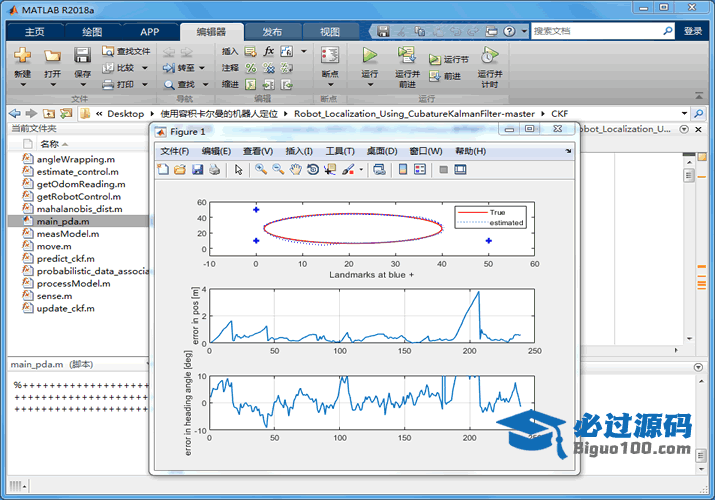This screenshot has height=500, width=715.
Task: Switch to the APP ribbon tab
Action: pyautogui.click(x=150, y=31)
